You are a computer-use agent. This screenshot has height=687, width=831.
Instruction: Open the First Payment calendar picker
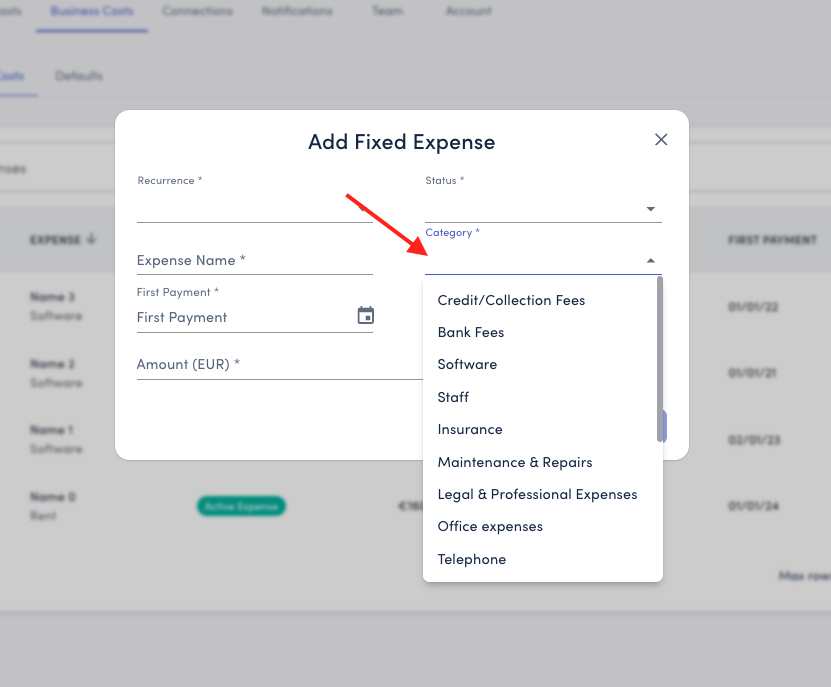coord(366,316)
